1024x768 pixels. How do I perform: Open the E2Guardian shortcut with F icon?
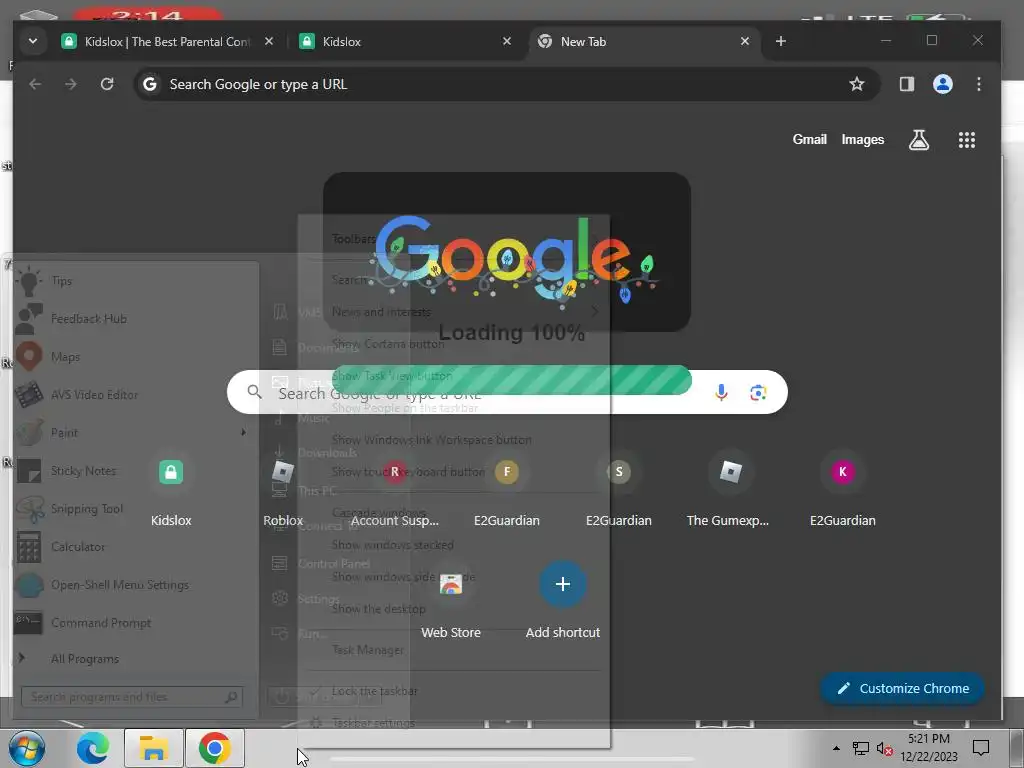(x=507, y=490)
